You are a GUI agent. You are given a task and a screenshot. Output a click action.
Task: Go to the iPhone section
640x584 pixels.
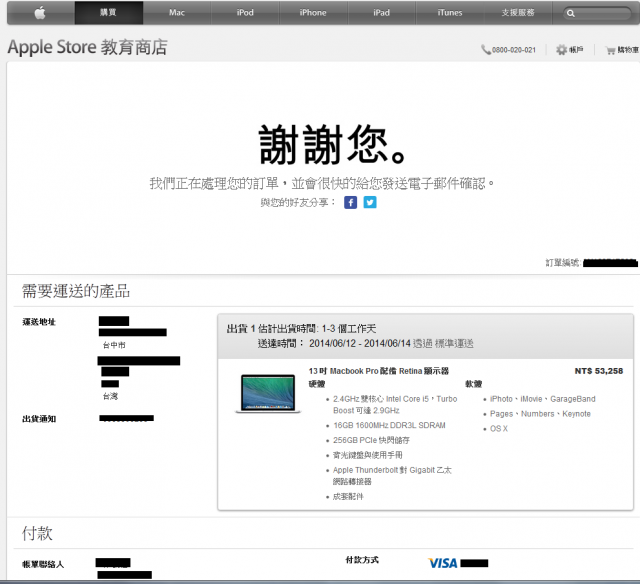pyautogui.click(x=313, y=13)
